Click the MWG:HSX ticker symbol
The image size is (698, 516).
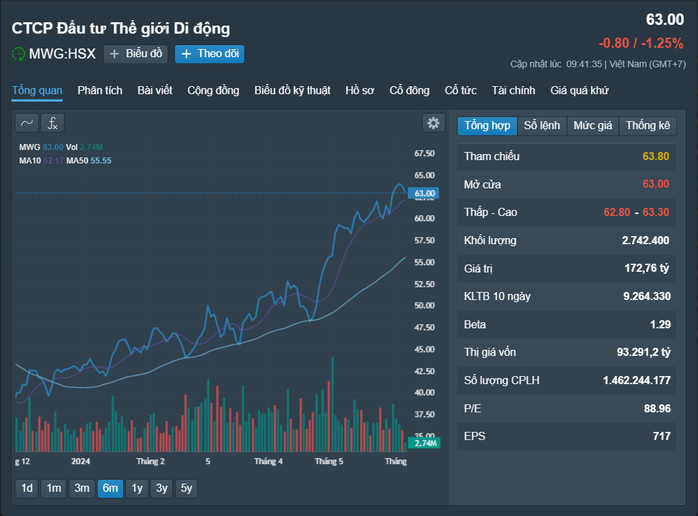tap(62, 54)
